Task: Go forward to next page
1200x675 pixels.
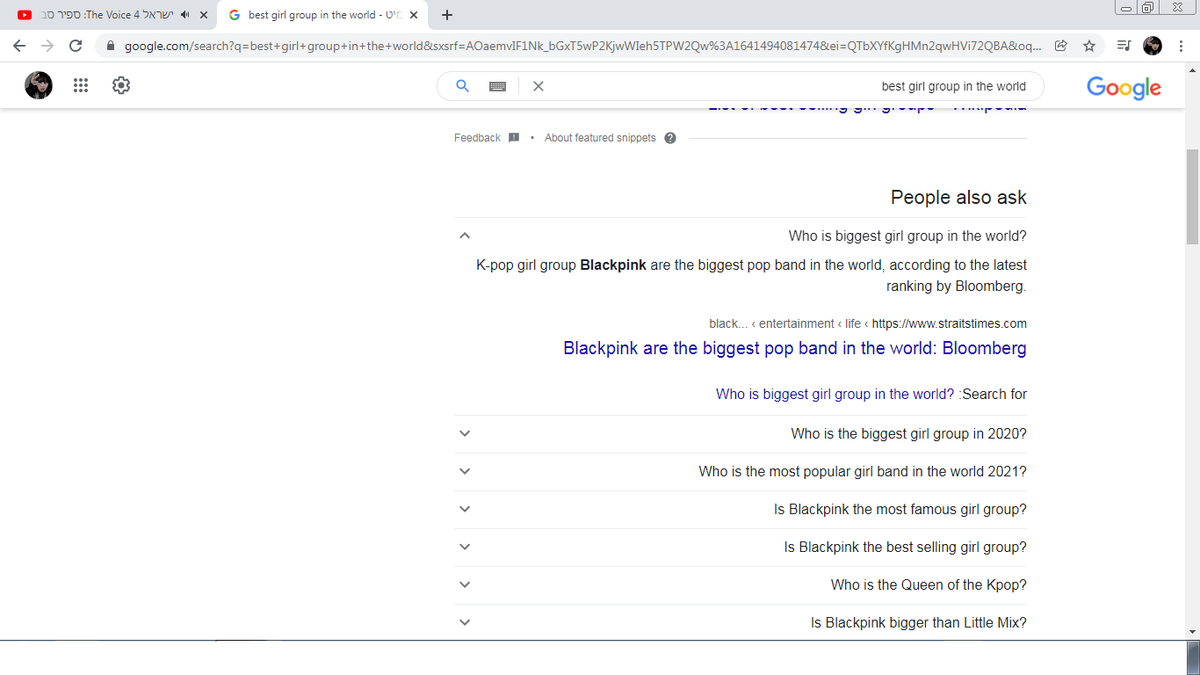Action: (47, 46)
